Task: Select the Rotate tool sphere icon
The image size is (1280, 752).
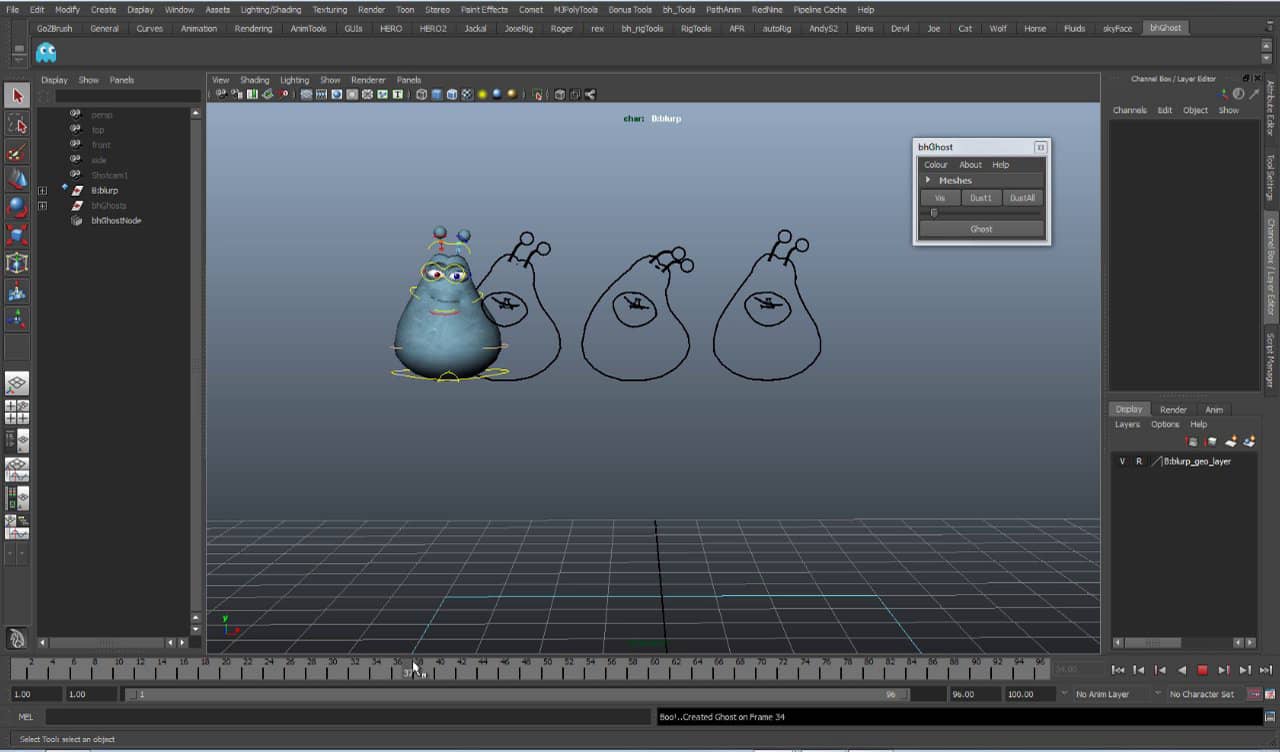Action: 17,207
